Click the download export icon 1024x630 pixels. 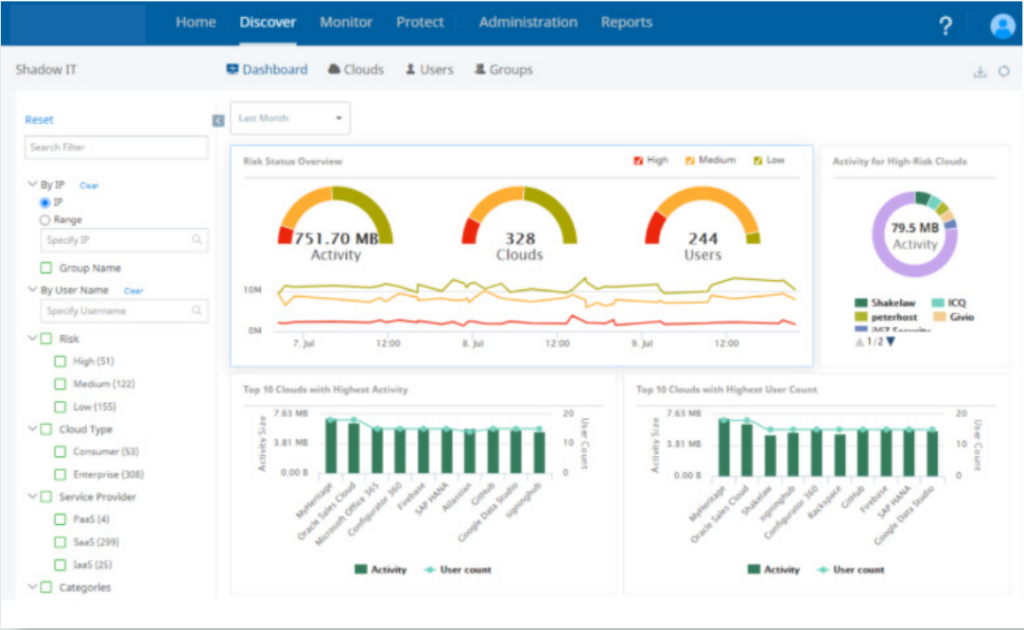point(980,71)
